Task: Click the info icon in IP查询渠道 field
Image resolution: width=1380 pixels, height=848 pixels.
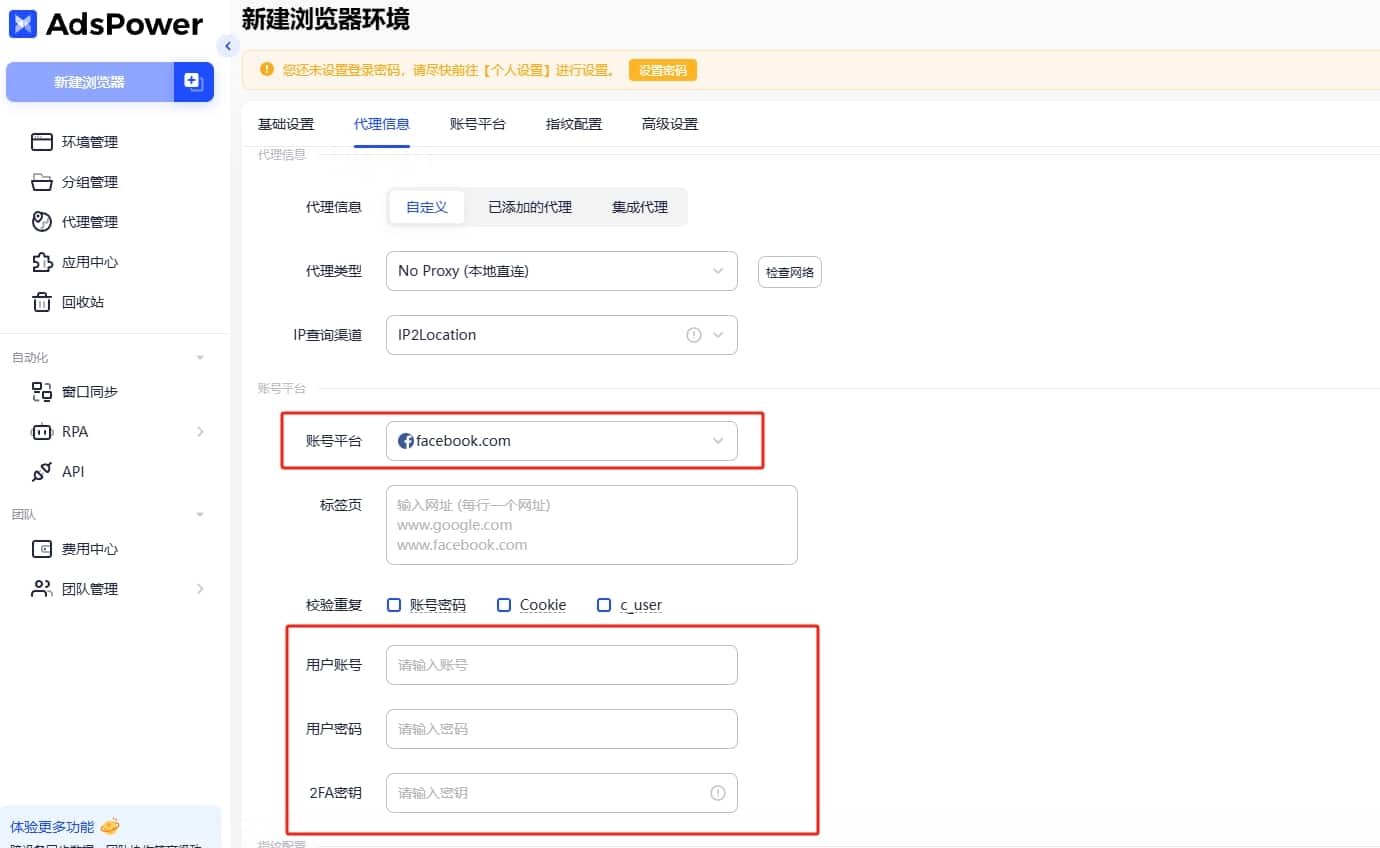Action: click(x=694, y=335)
